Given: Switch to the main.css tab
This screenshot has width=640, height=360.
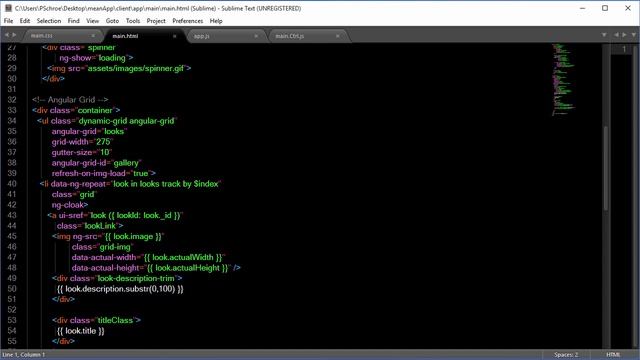Looking at the screenshot, I should (61, 36).
